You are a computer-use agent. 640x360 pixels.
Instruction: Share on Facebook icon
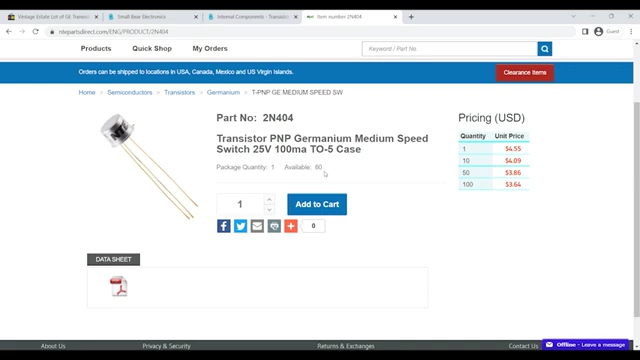[x=224, y=226]
